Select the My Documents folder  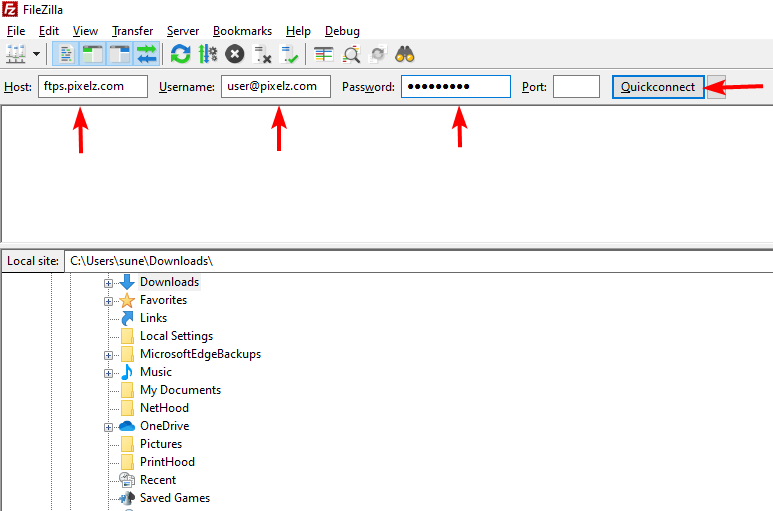coord(180,390)
